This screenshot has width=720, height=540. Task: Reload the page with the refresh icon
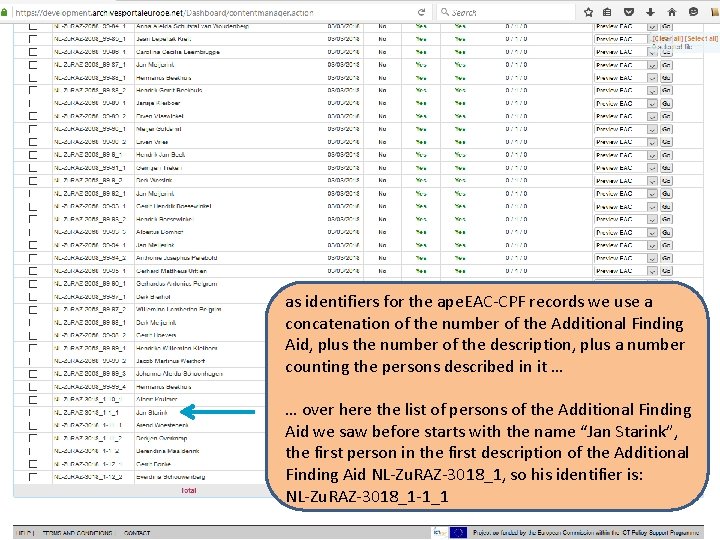421,12
